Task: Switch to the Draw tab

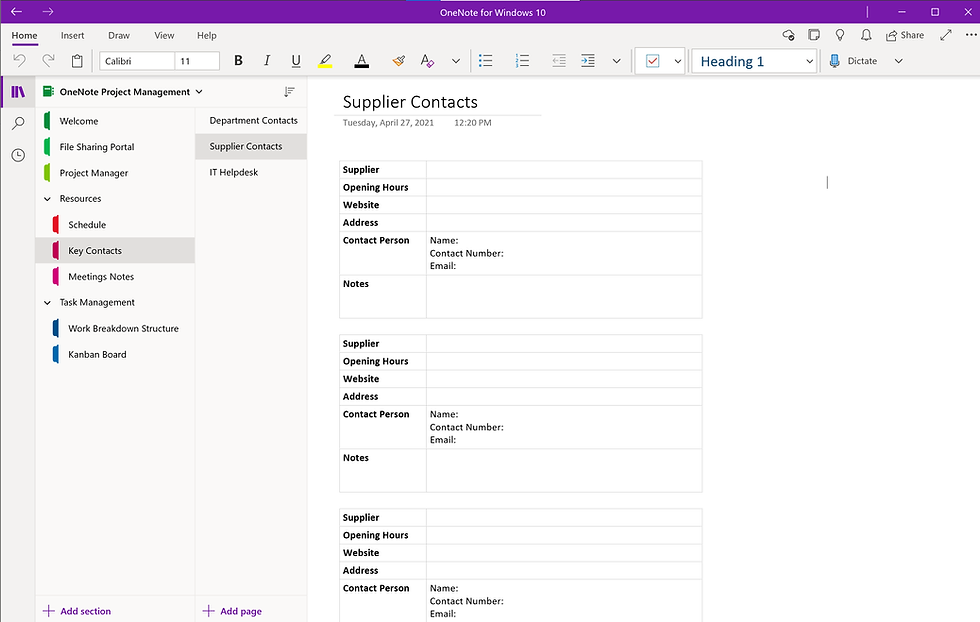Action: 119,36
